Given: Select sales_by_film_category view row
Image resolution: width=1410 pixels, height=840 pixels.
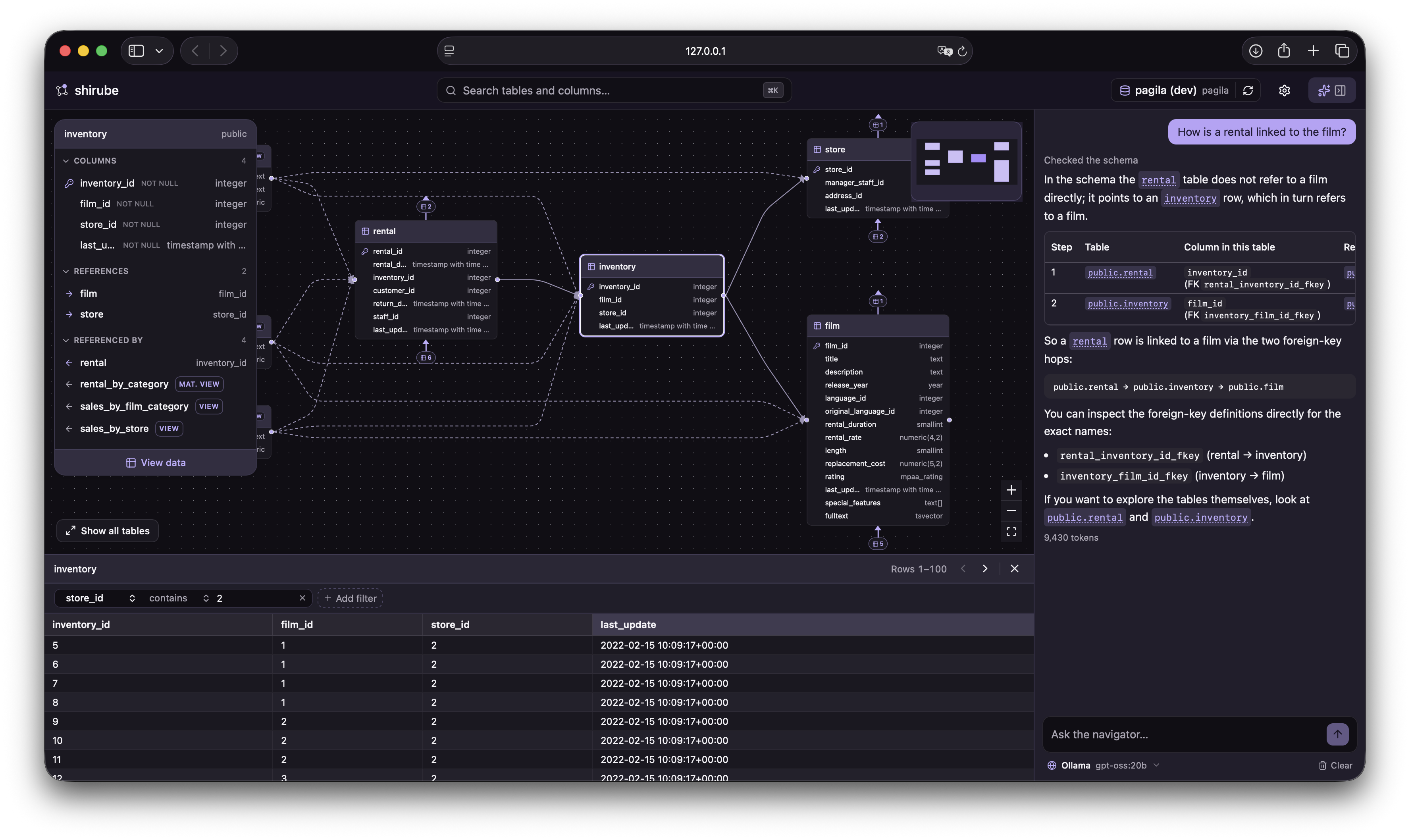Looking at the screenshot, I should click(x=156, y=407).
